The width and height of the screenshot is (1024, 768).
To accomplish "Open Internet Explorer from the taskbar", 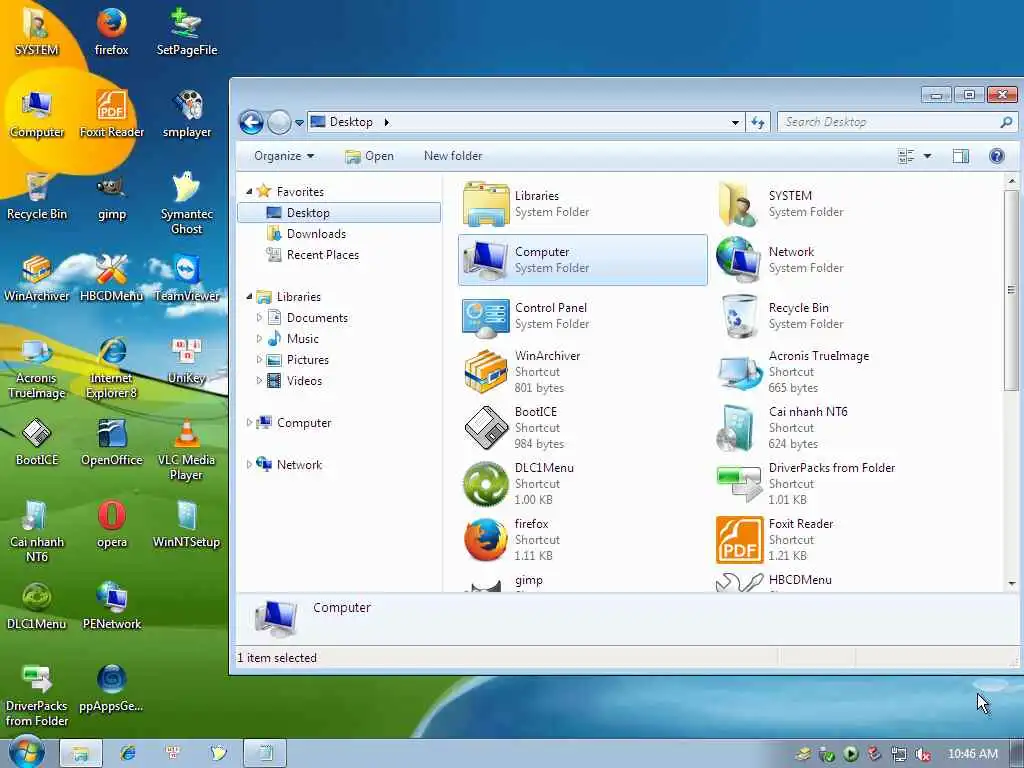I will click(x=127, y=754).
